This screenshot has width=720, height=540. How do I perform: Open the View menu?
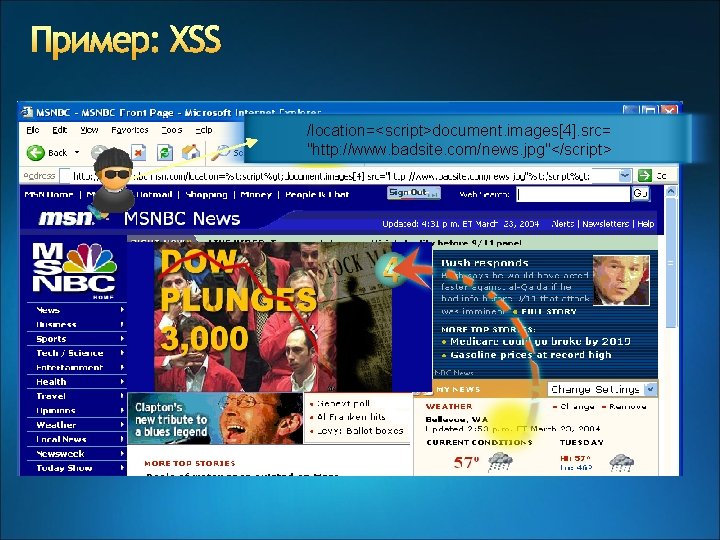[x=89, y=130]
